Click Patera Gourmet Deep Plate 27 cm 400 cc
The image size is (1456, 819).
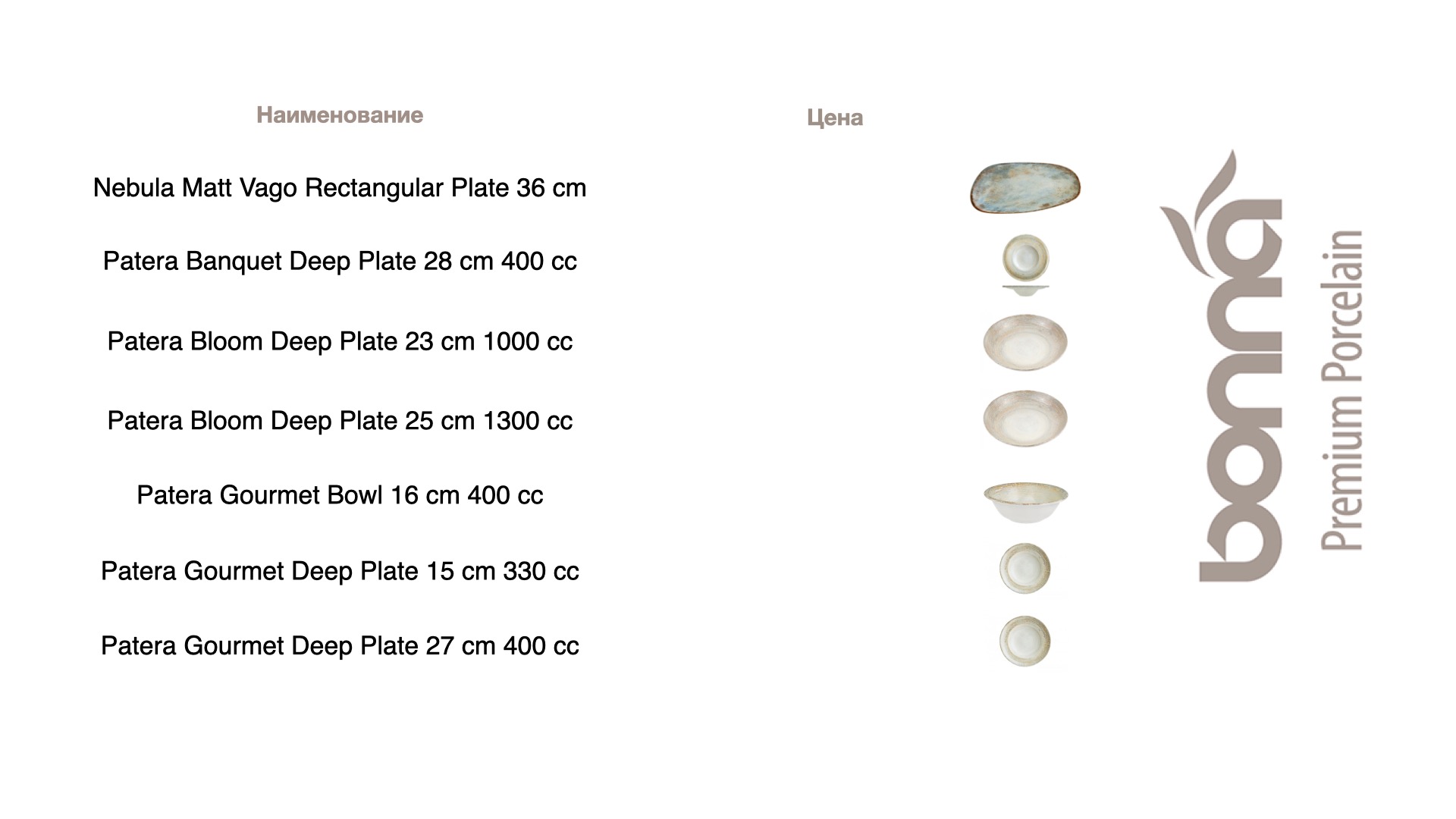point(339,647)
